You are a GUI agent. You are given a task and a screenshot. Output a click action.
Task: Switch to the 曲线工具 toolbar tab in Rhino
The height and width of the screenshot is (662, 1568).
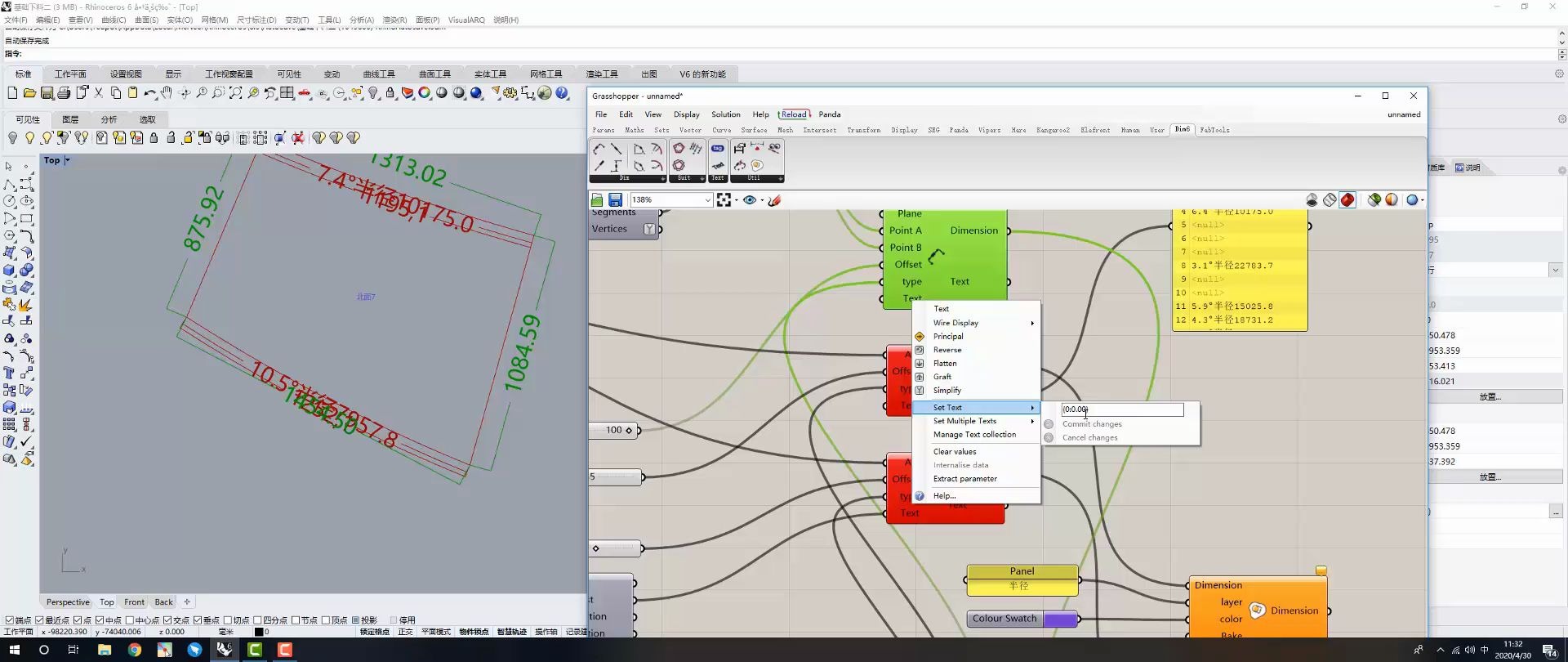click(379, 74)
